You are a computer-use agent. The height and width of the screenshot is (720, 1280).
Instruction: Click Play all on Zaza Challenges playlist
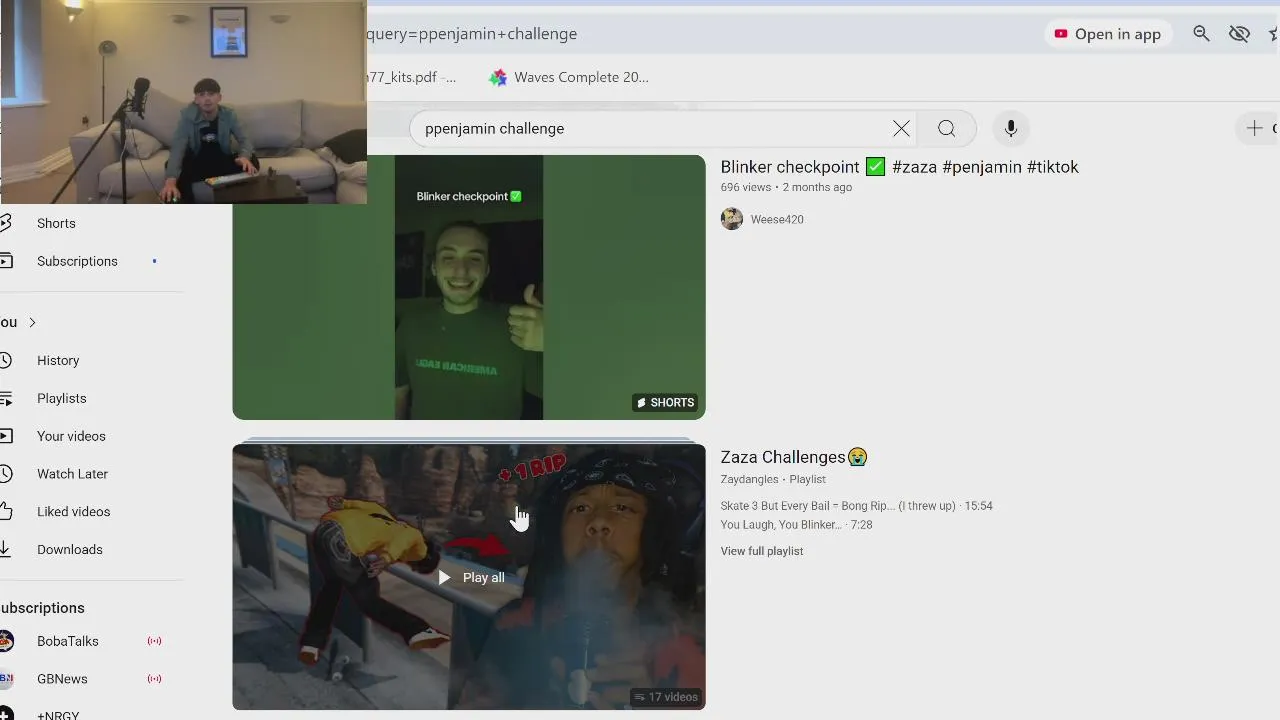[x=471, y=577]
